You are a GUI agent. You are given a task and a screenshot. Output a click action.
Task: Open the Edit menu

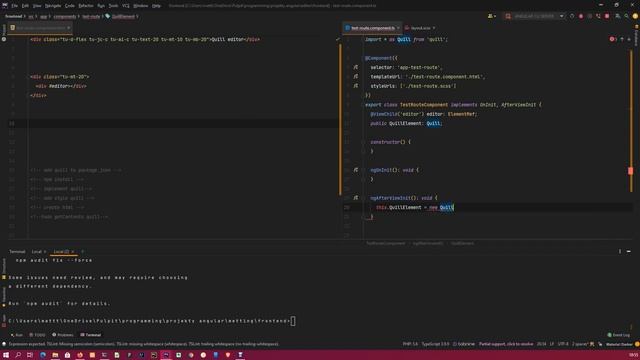[25, 6]
